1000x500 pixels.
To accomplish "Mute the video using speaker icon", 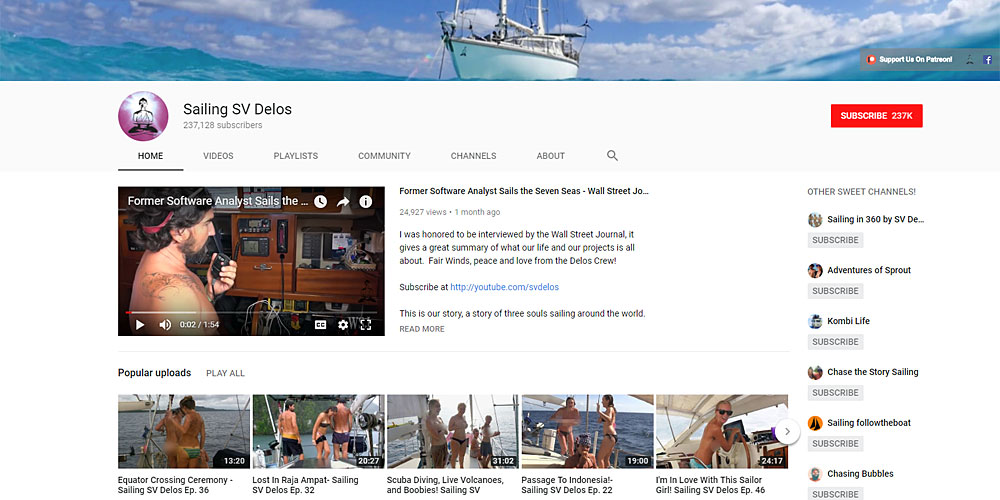I will 165,325.
